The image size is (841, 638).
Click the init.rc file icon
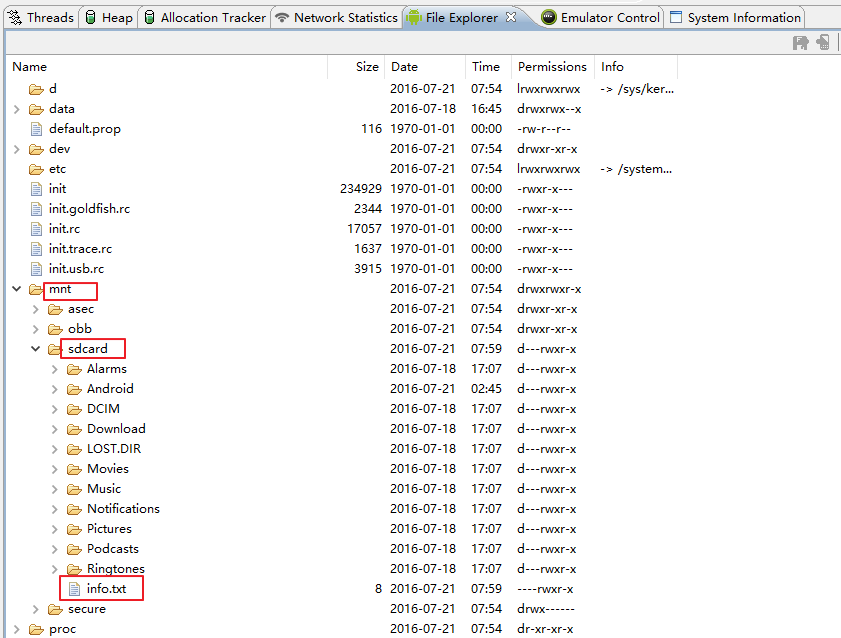tap(36, 229)
